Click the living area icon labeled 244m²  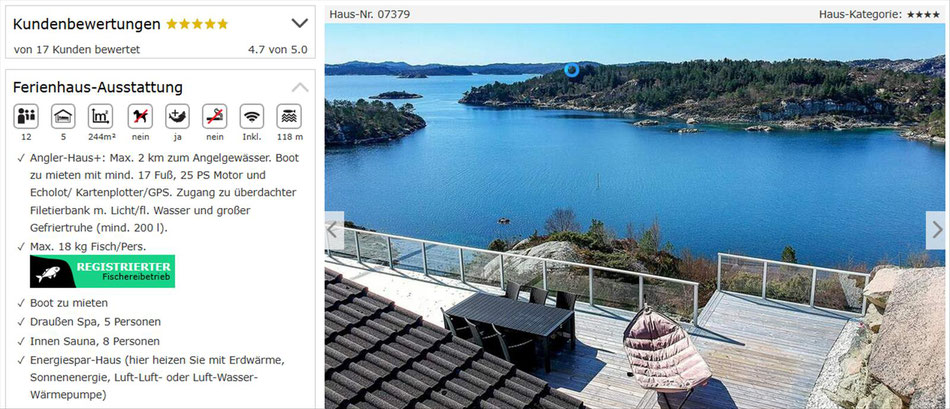click(x=101, y=116)
